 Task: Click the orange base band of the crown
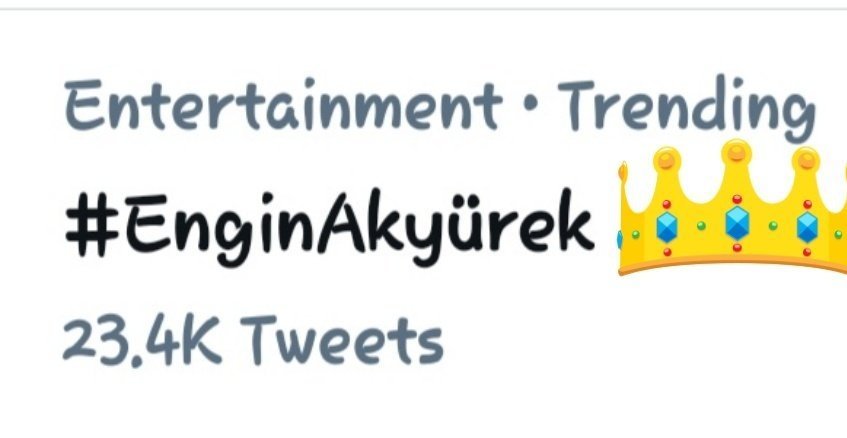tap(732, 265)
